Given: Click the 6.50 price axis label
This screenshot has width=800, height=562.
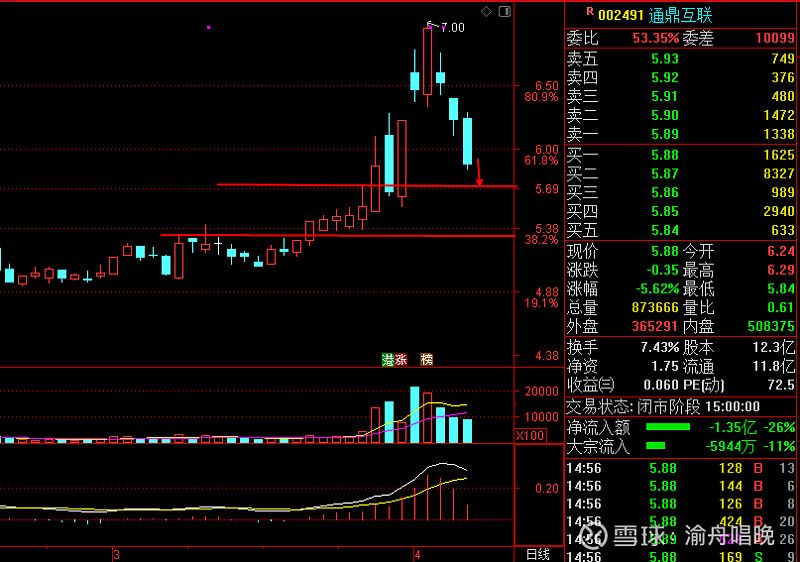Looking at the screenshot, I should [547, 86].
